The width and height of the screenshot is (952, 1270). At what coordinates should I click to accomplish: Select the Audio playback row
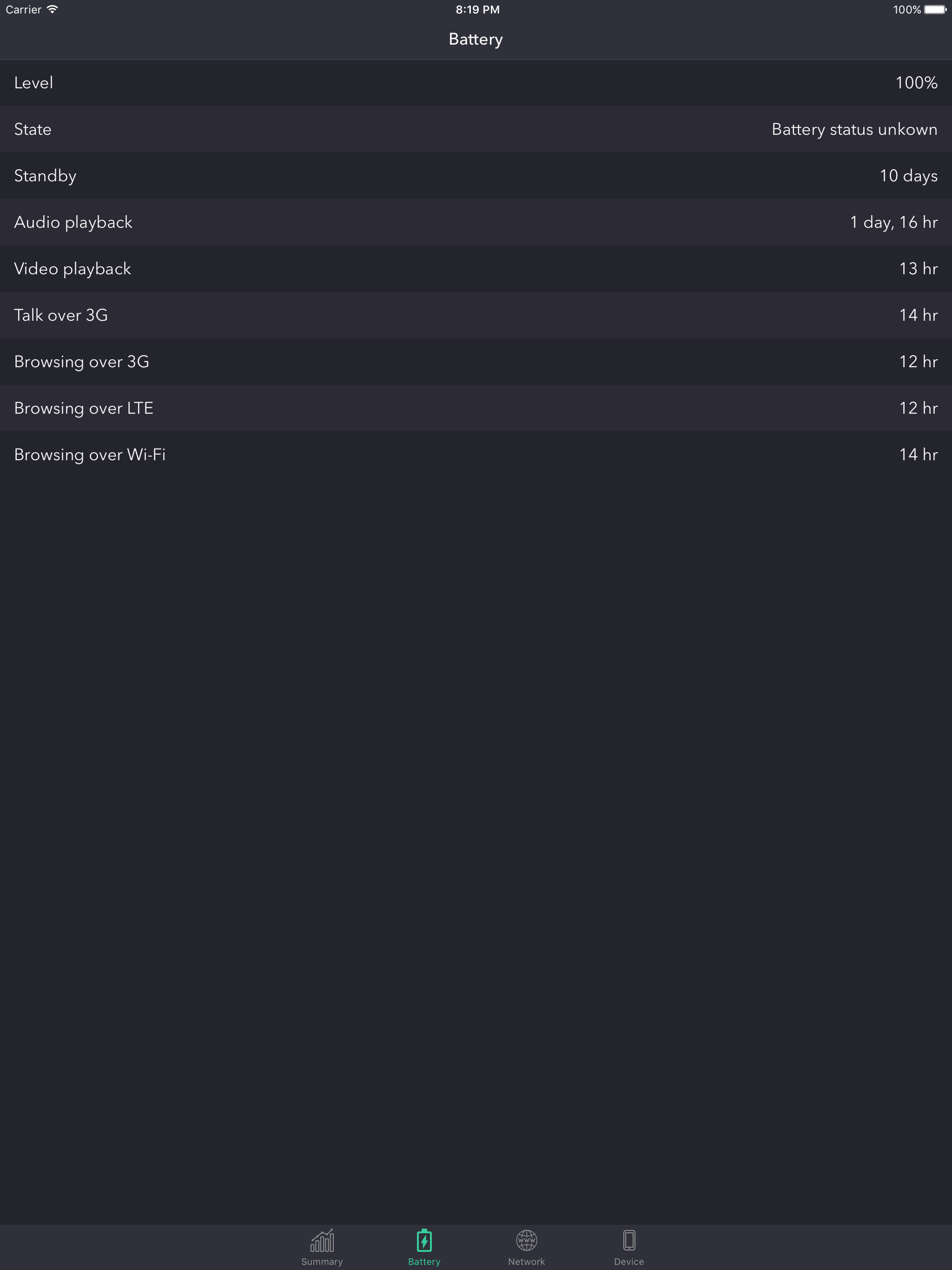point(476,222)
